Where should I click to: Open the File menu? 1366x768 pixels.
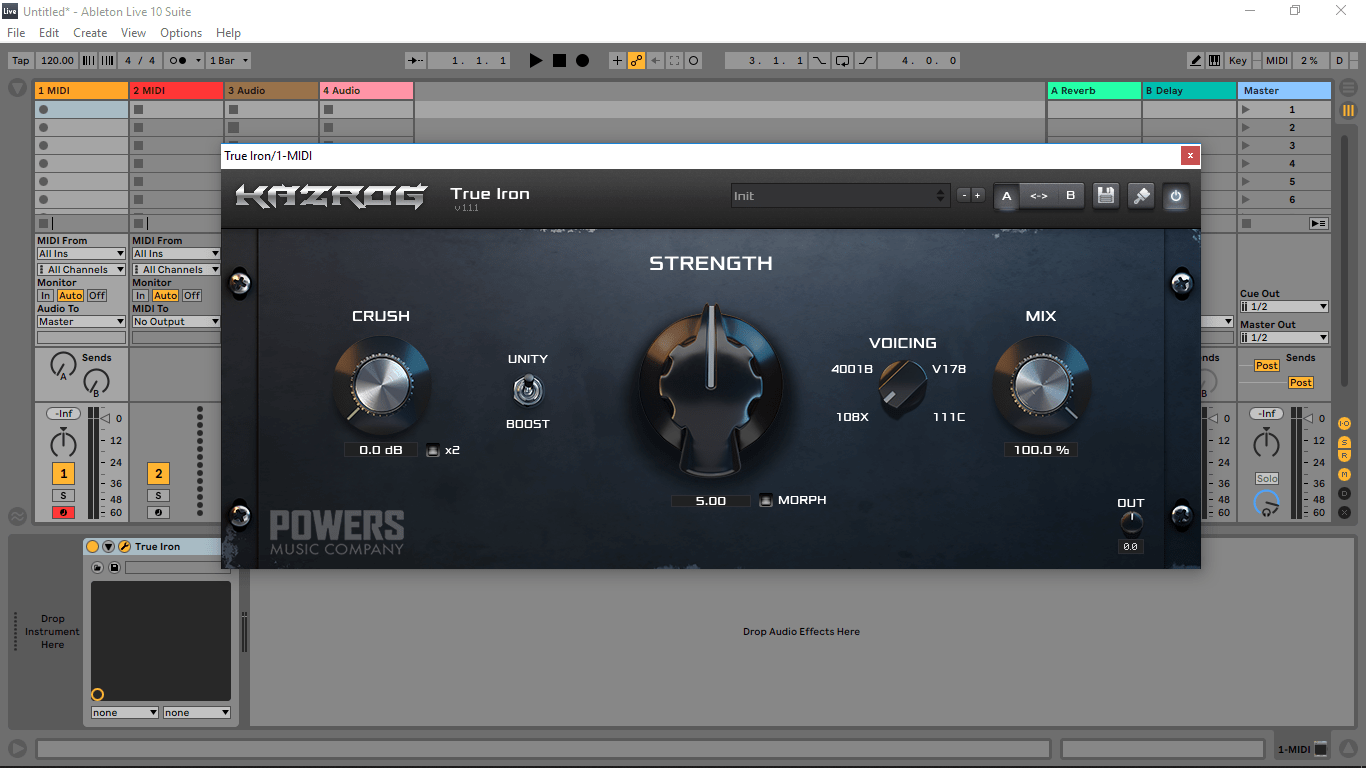click(16, 33)
